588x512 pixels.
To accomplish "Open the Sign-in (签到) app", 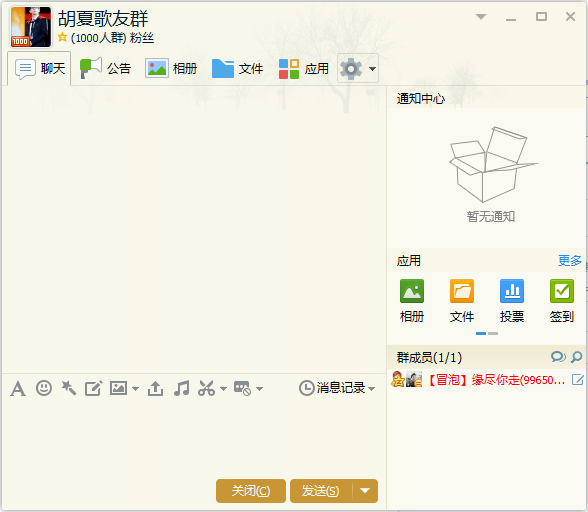I will [x=561, y=301].
